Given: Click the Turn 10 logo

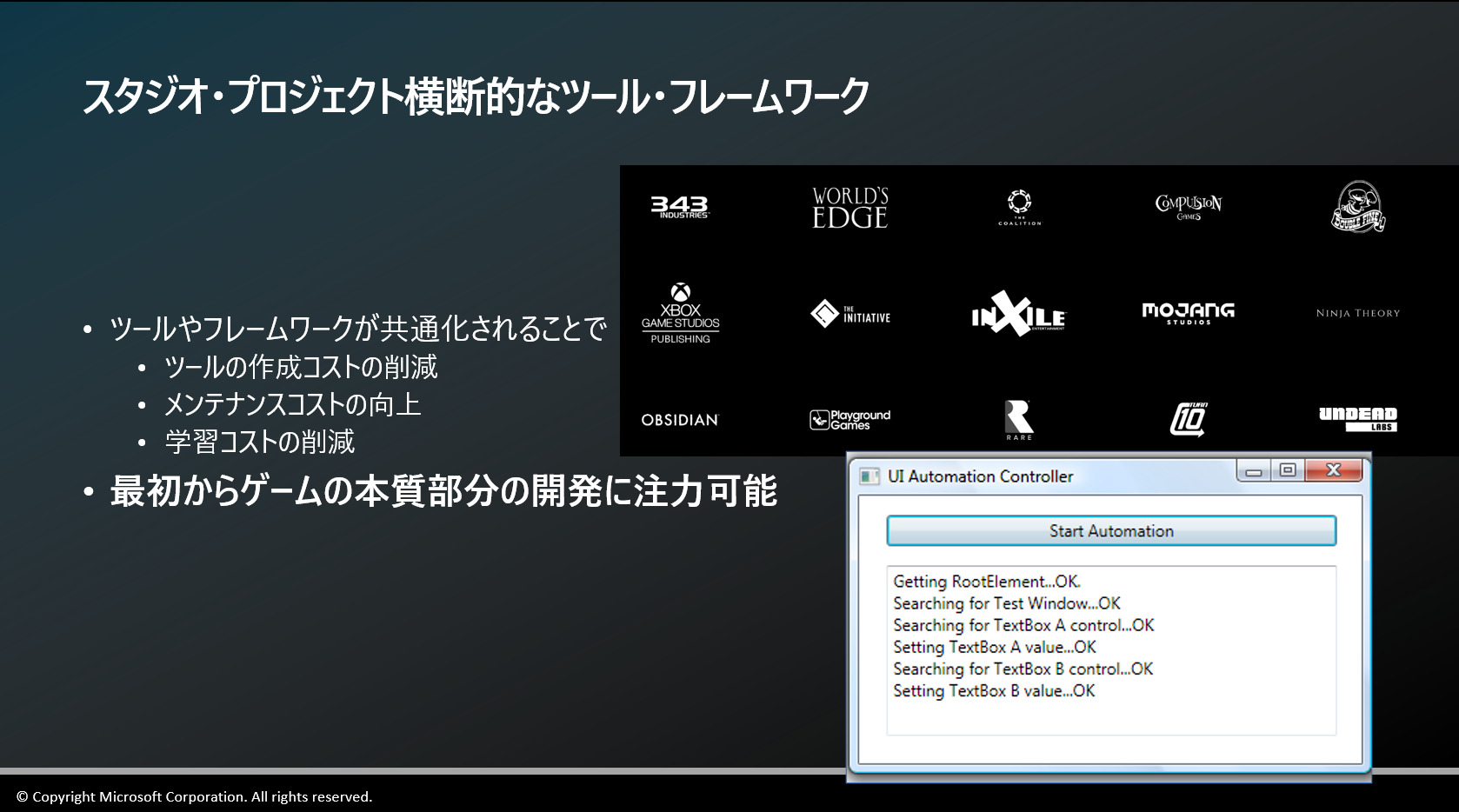Looking at the screenshot, I should (1189, 419).
